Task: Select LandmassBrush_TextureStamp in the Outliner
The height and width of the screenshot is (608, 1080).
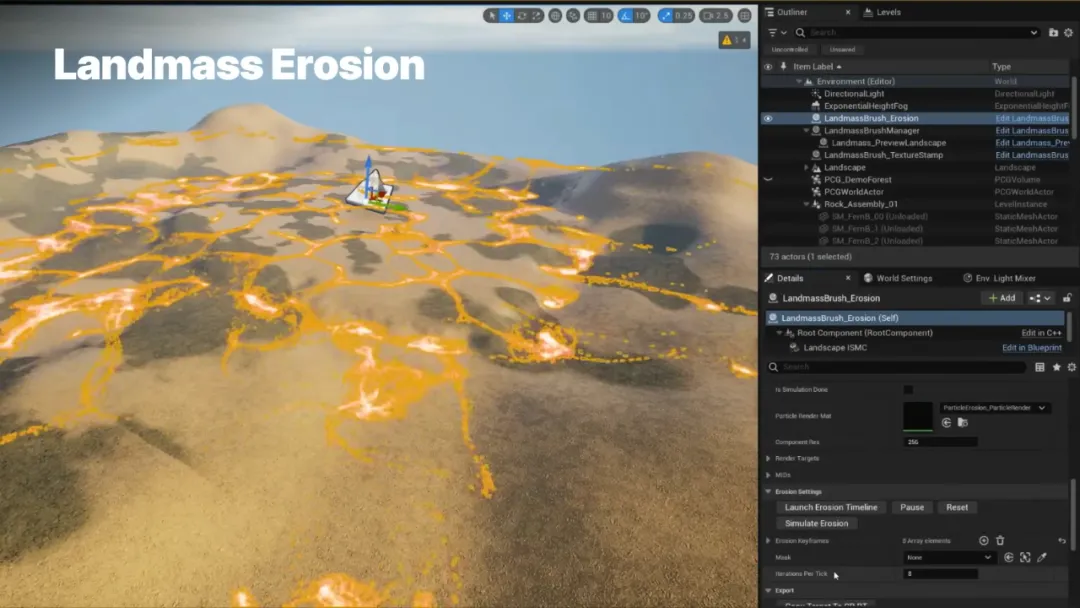Action: tap(884, 155)
